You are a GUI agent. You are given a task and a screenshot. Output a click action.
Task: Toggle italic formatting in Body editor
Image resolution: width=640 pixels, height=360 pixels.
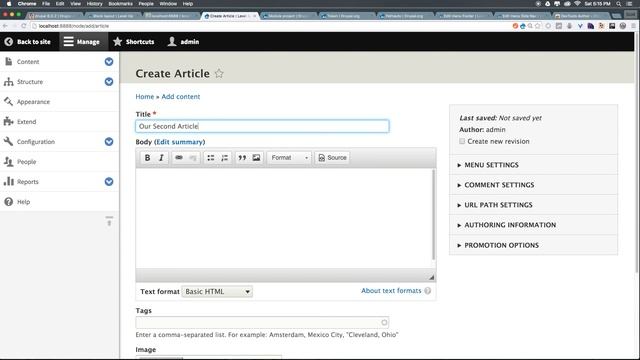161,158
